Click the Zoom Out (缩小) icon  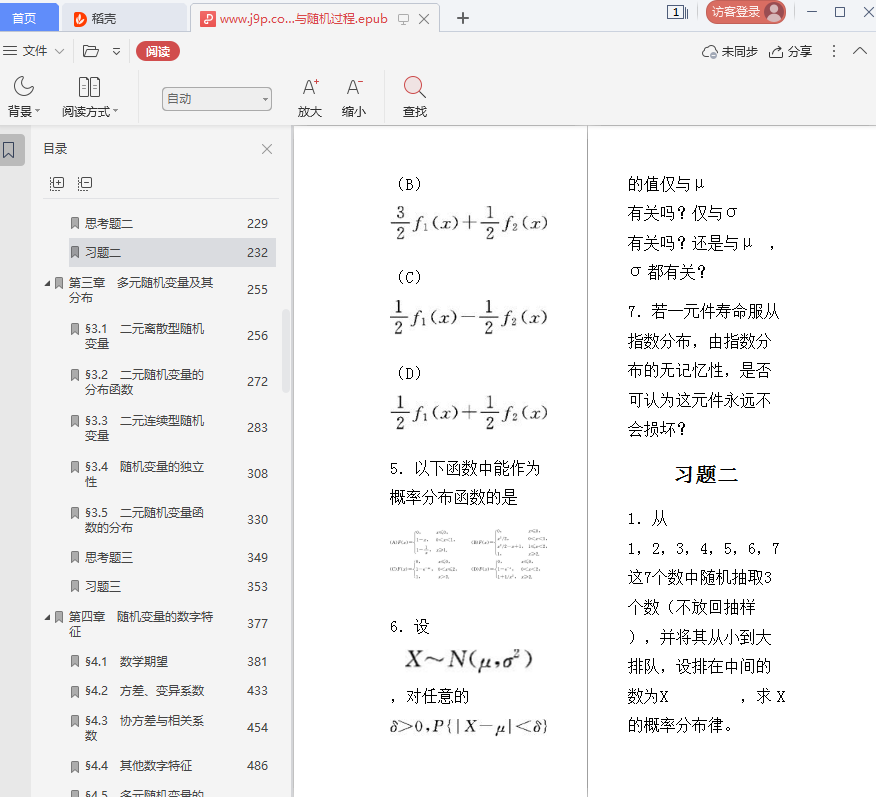click(354, 88)
